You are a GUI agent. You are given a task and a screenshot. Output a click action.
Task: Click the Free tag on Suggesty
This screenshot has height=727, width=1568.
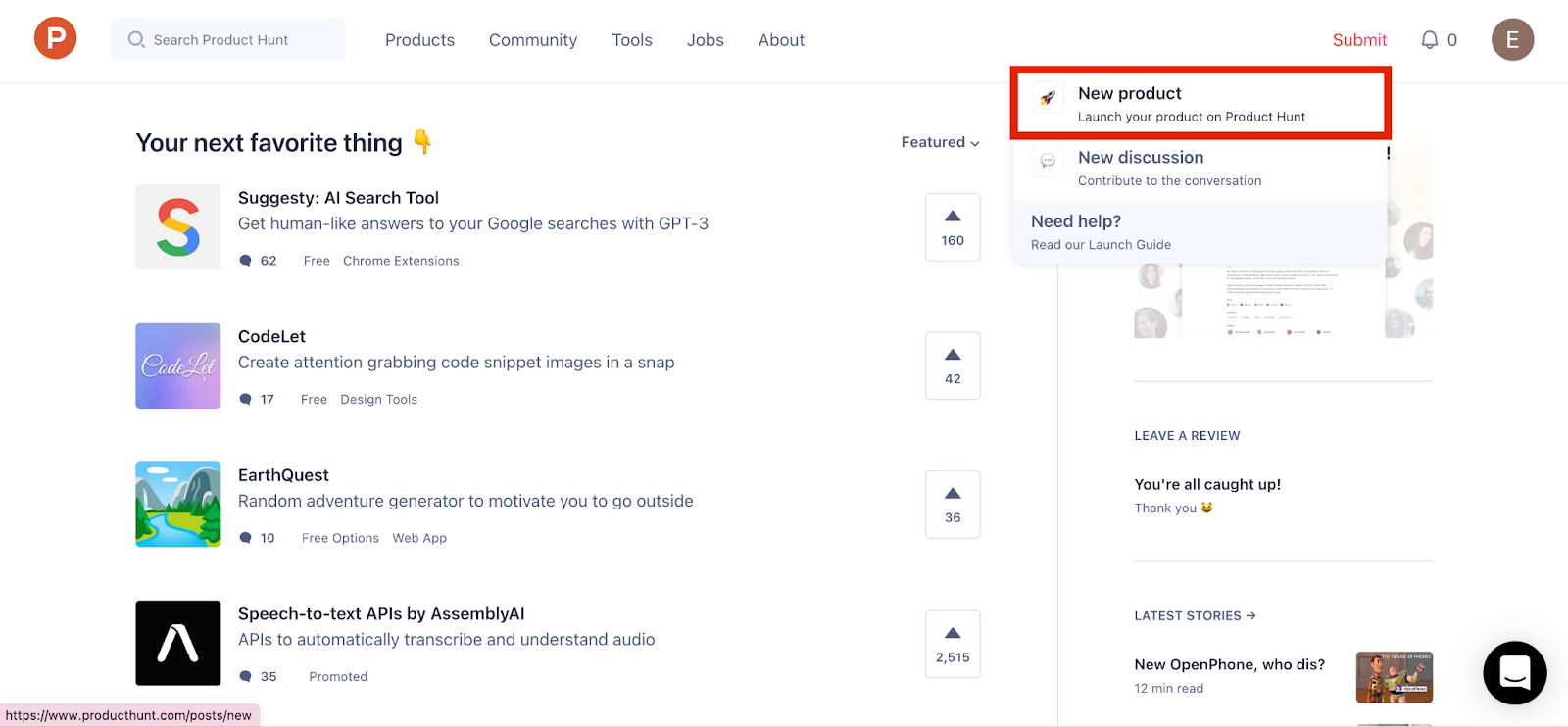click(317, 261)
